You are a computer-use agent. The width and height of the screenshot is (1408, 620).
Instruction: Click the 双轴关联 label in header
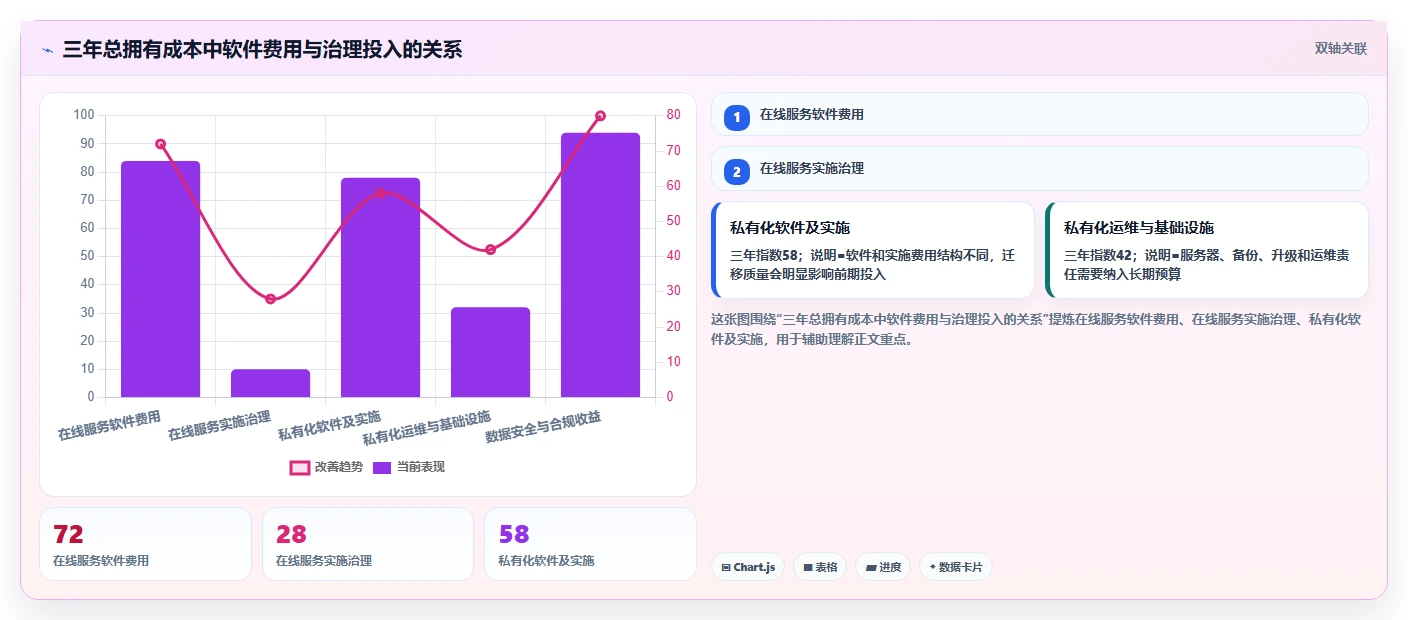(x=1340, y=48)
